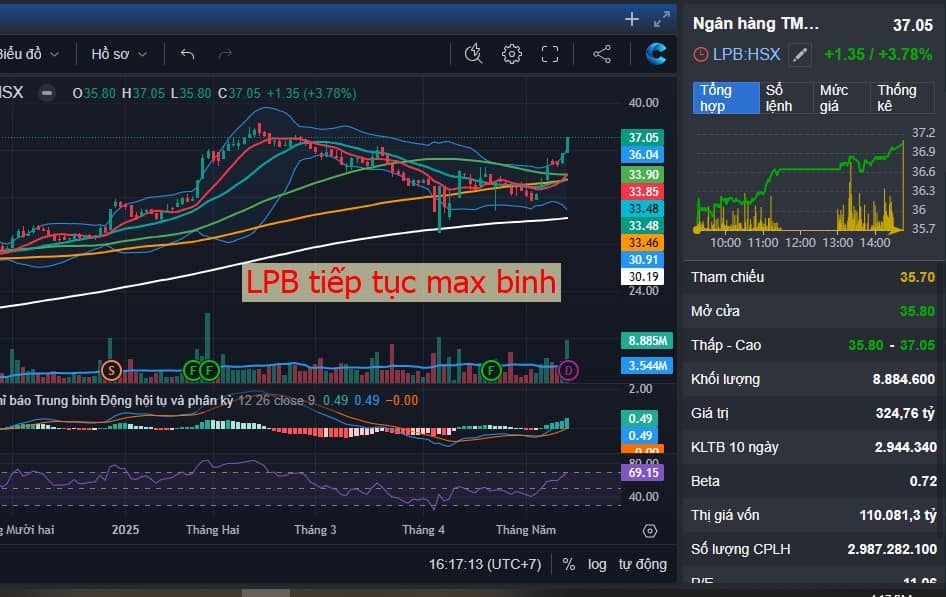Click the plus icon to add chart
The width and height of the screenshot is (946, 597).
pyautogui.click(x=632, y=19)
